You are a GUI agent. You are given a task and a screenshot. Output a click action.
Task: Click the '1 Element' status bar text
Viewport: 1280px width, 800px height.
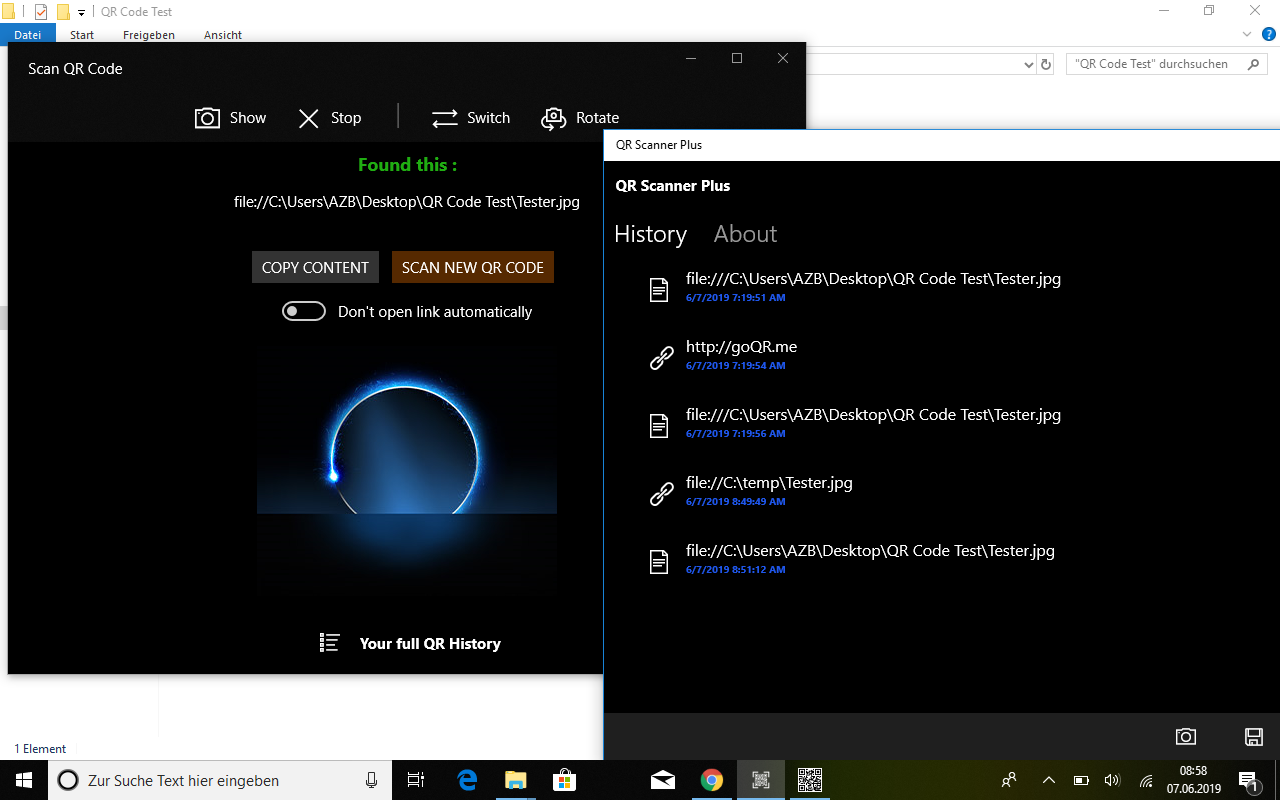tap(40, 749)
